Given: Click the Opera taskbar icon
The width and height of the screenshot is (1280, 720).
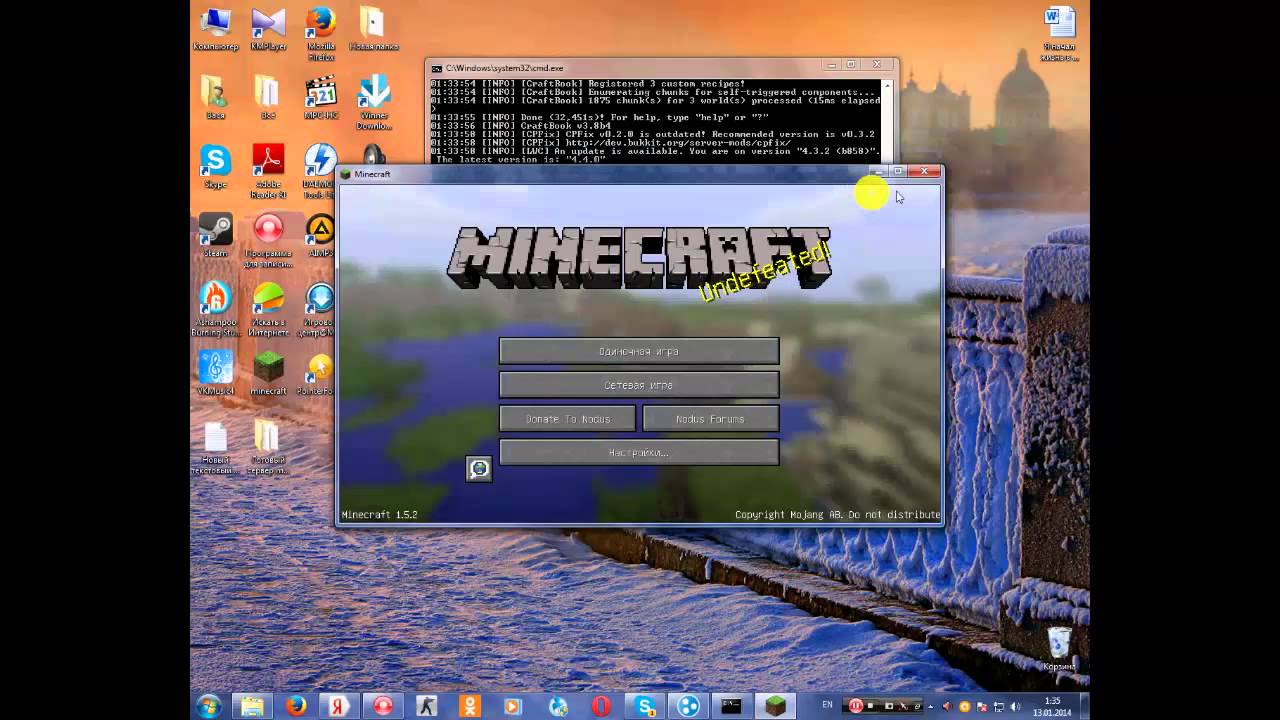Looking at the screenshot, I should click(601, 706).
